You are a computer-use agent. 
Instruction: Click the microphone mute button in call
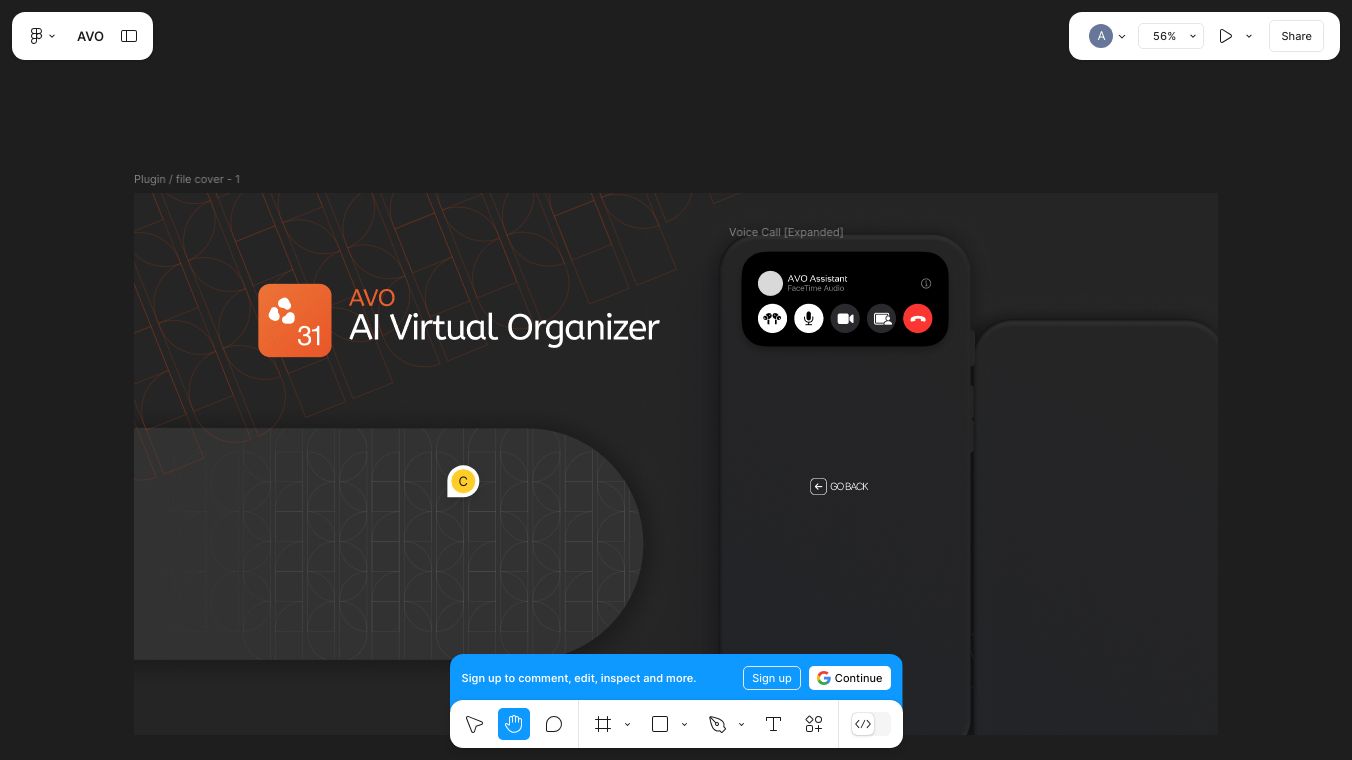tap(808, 319)
